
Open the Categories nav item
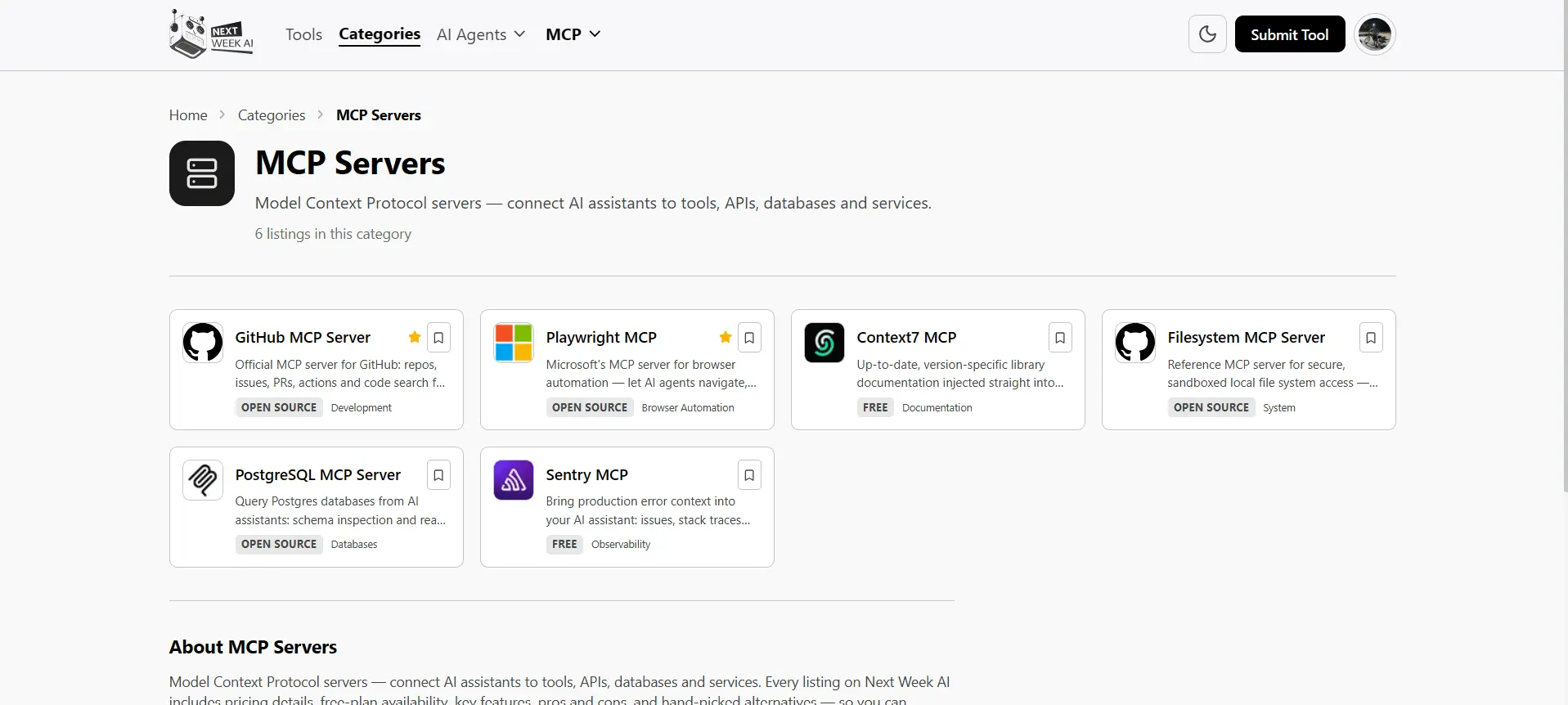[x=380, y=34]
